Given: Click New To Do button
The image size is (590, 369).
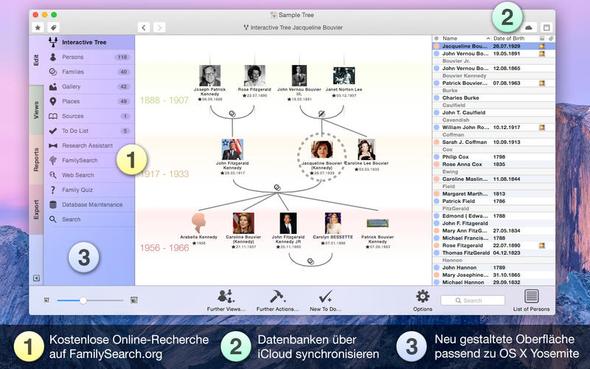Looking at the screenshot, I should pos(325,300).
